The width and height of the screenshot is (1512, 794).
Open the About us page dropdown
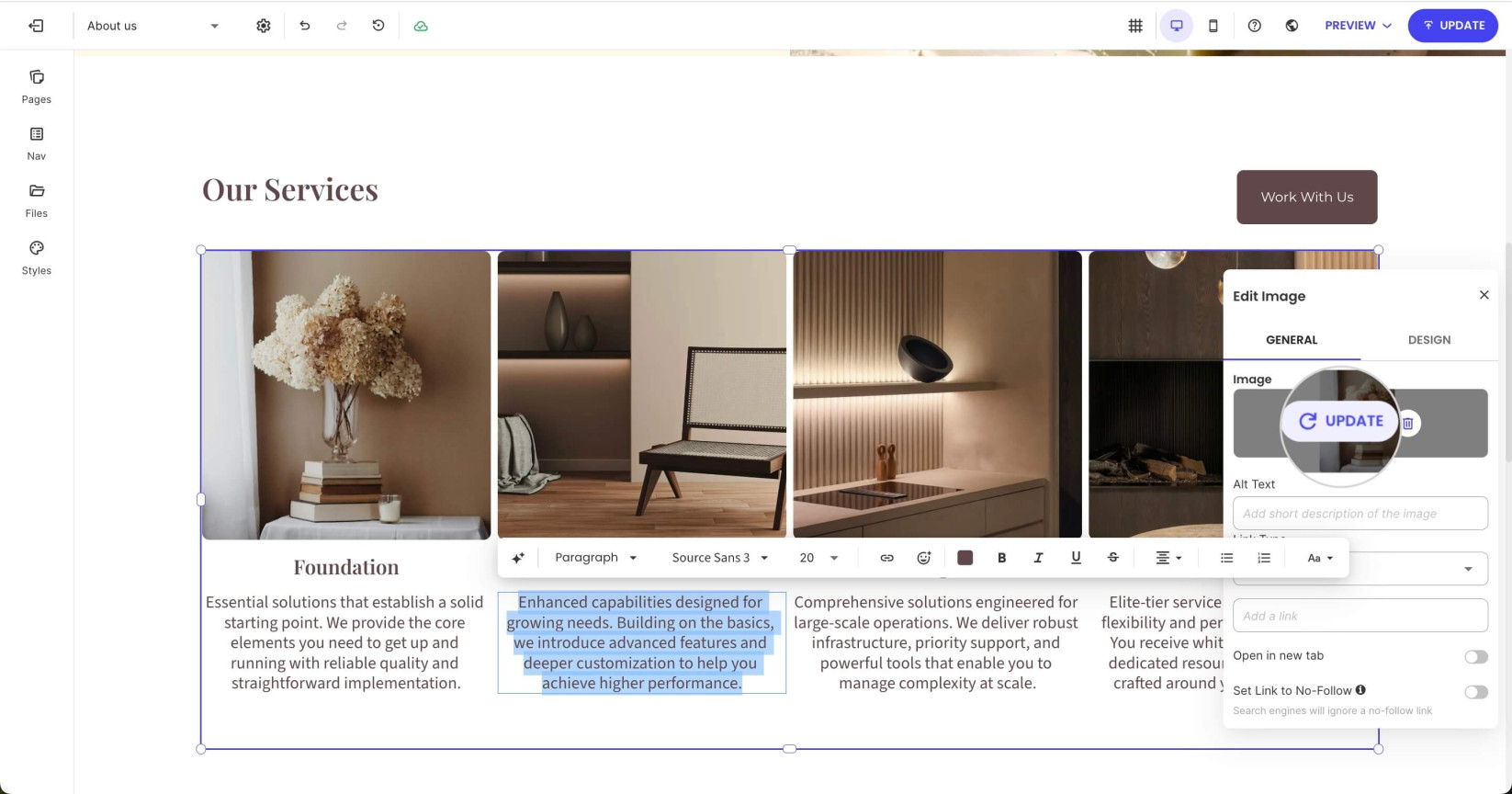tap(152, 26)
